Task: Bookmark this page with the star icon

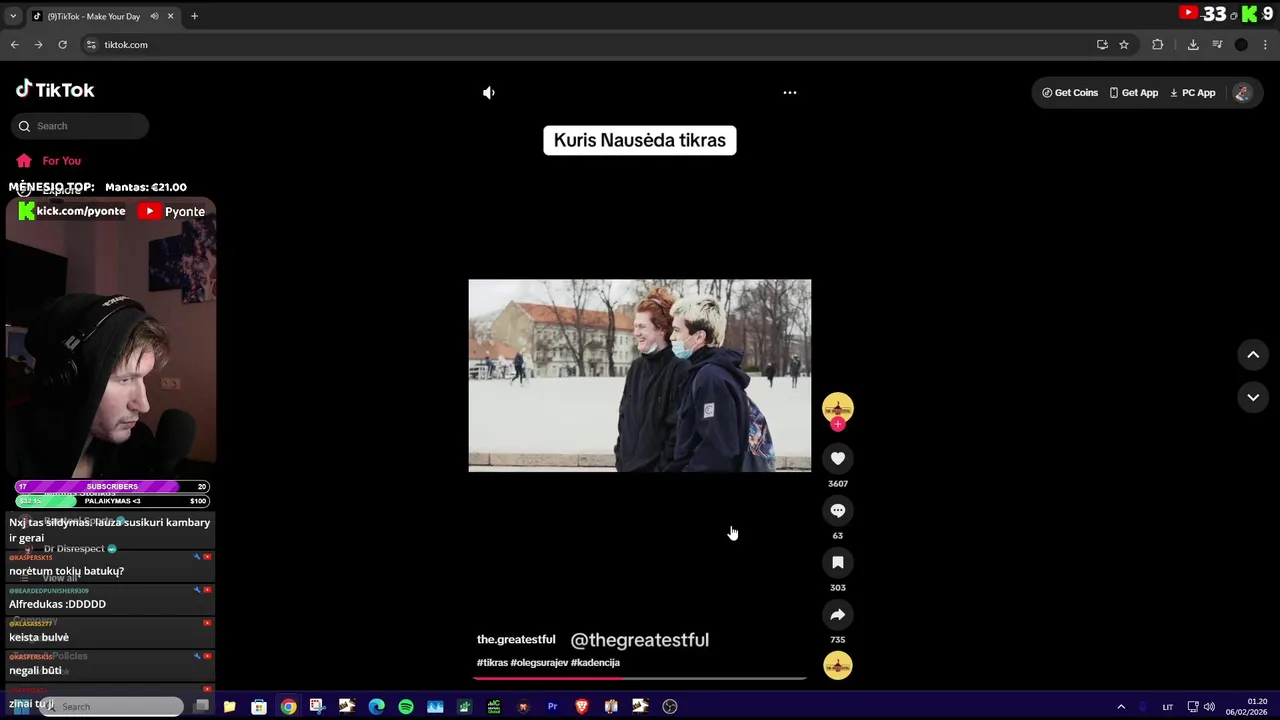Action: pos(1124,44)
